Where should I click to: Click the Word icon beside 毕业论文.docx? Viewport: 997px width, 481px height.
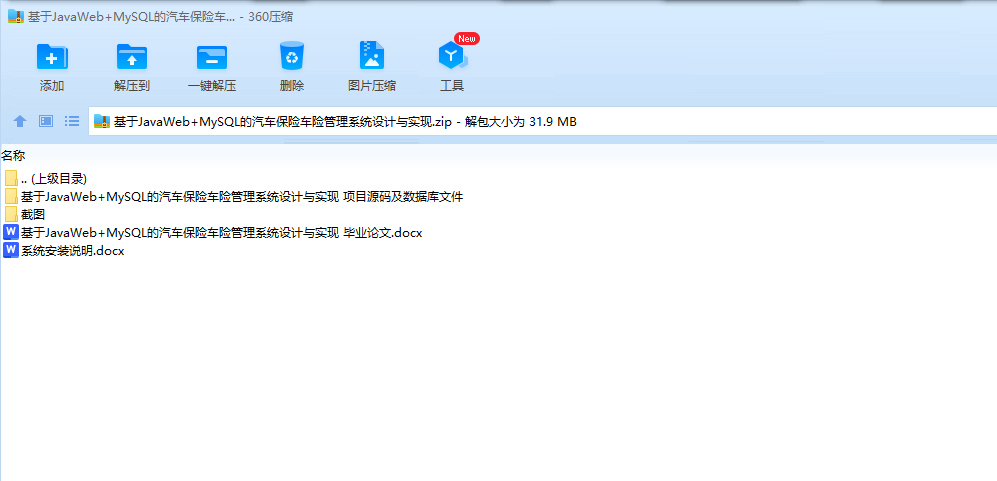click(x=11, y=233)
